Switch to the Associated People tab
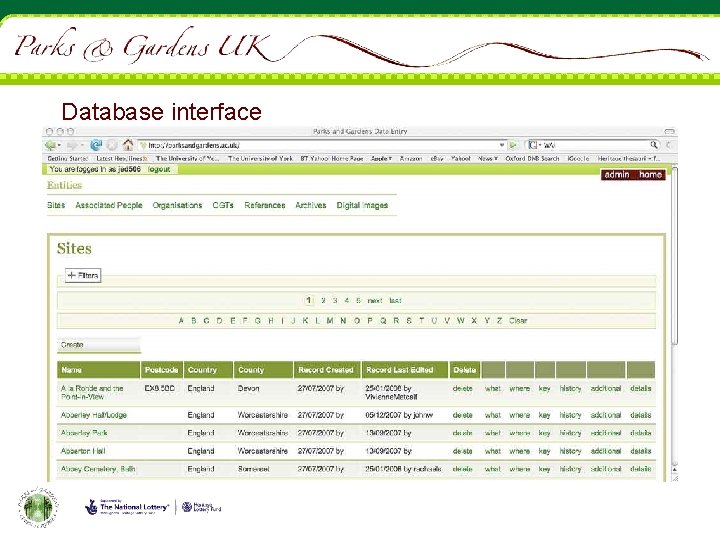This screenshot has height=540, width=720. pyautogui.click(x=109, y=205)
